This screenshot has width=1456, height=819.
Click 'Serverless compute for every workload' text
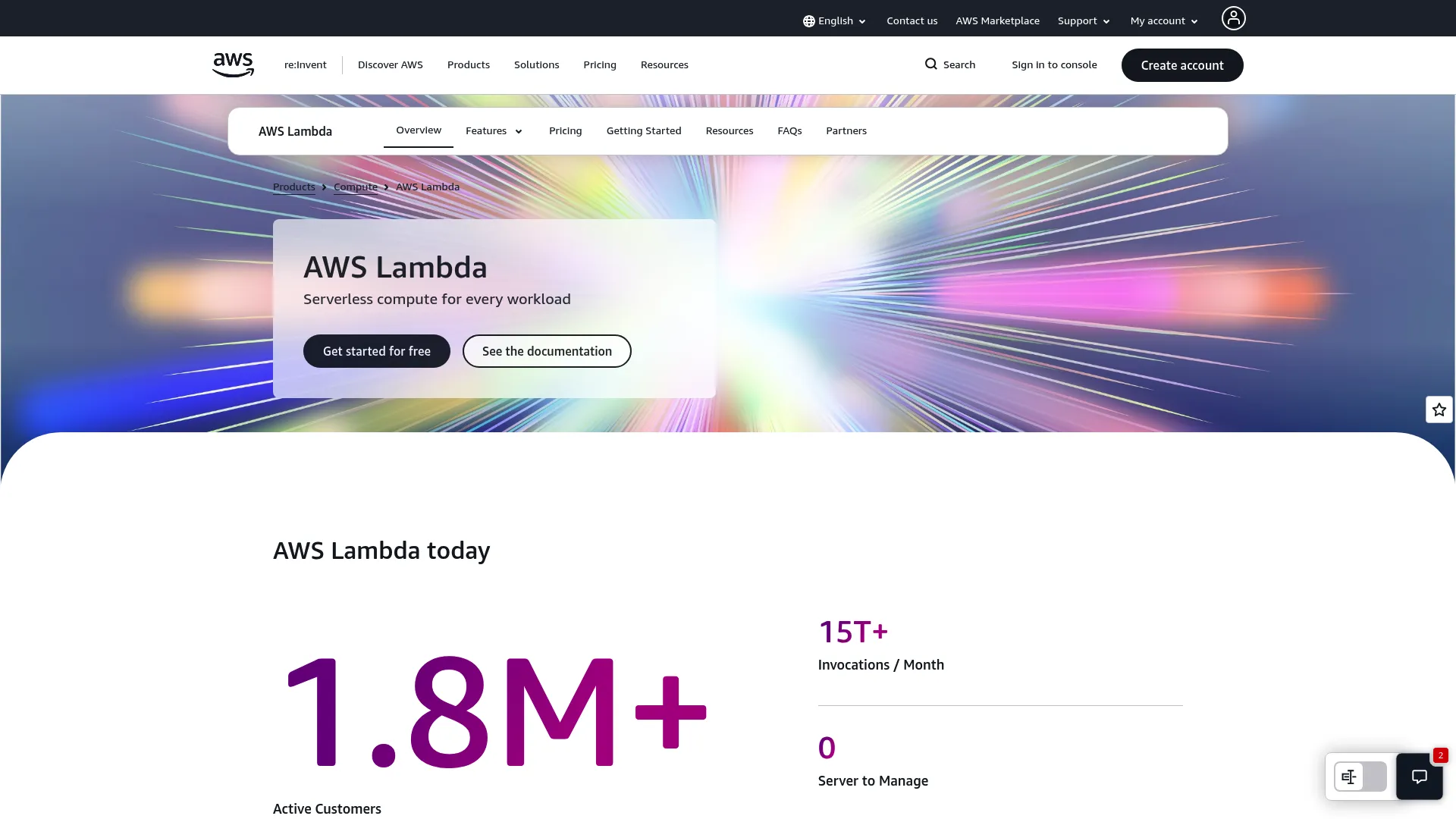pos(437,300)
